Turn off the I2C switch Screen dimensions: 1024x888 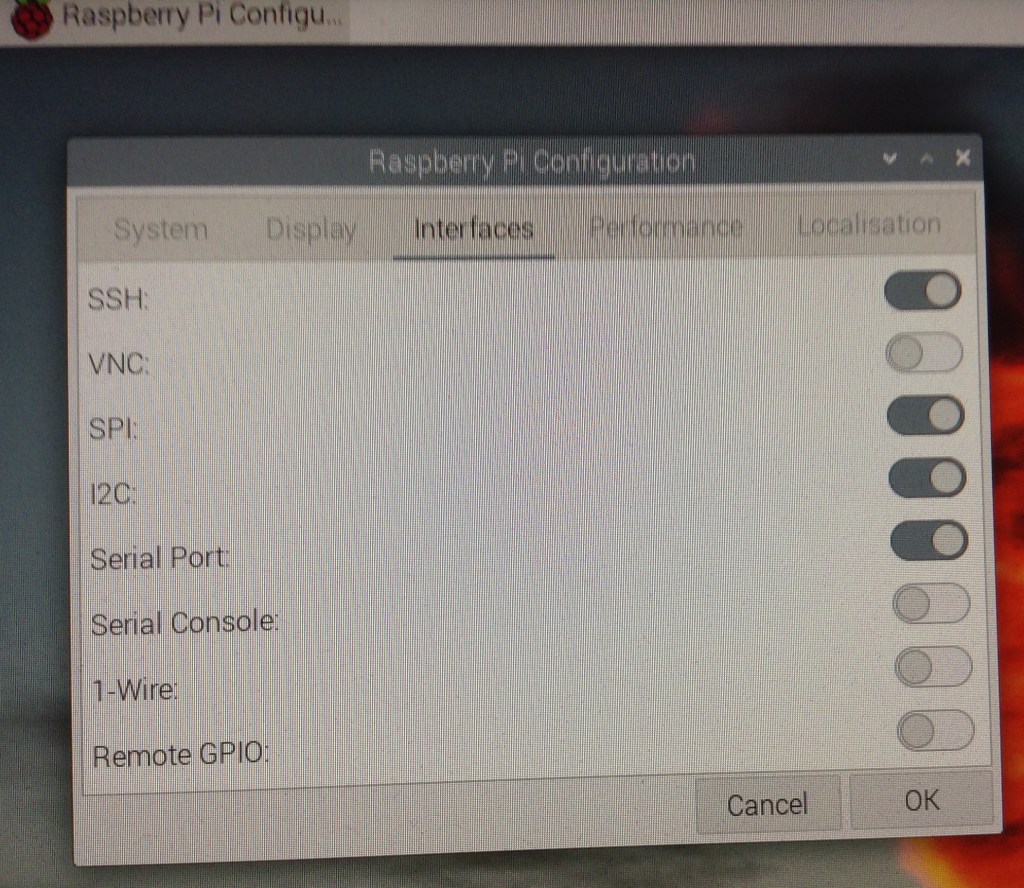[927, 478]
